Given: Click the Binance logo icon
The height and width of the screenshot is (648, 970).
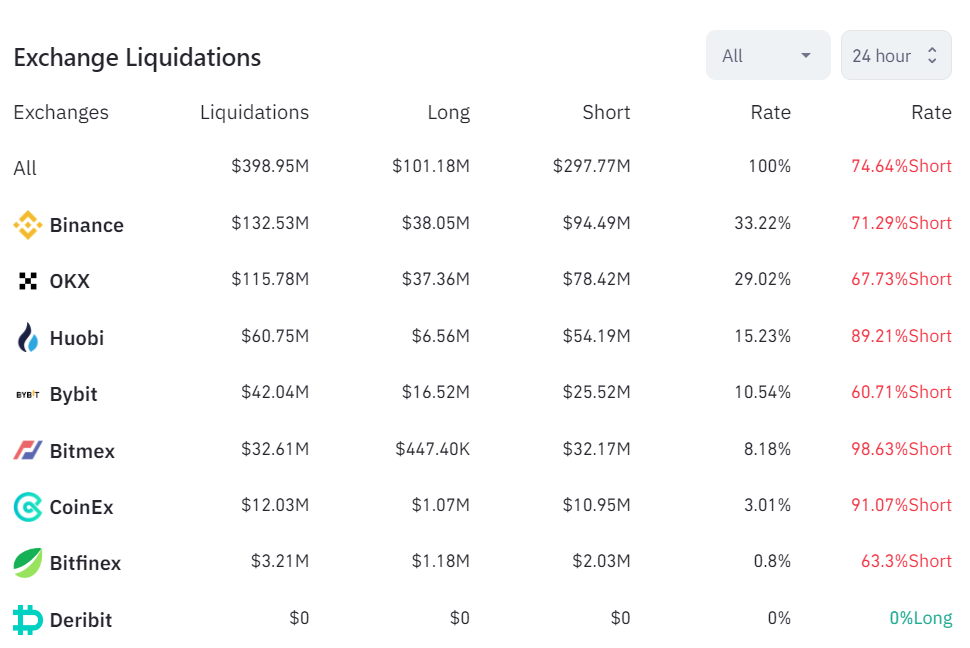Looking at the screenshot, I should 27,225.
